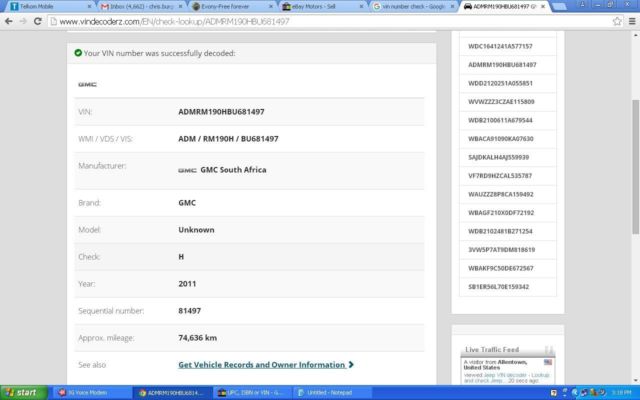The image size is (640, 400).
Task: Click the browser back arrow
Action: click(x=8, y=20)
